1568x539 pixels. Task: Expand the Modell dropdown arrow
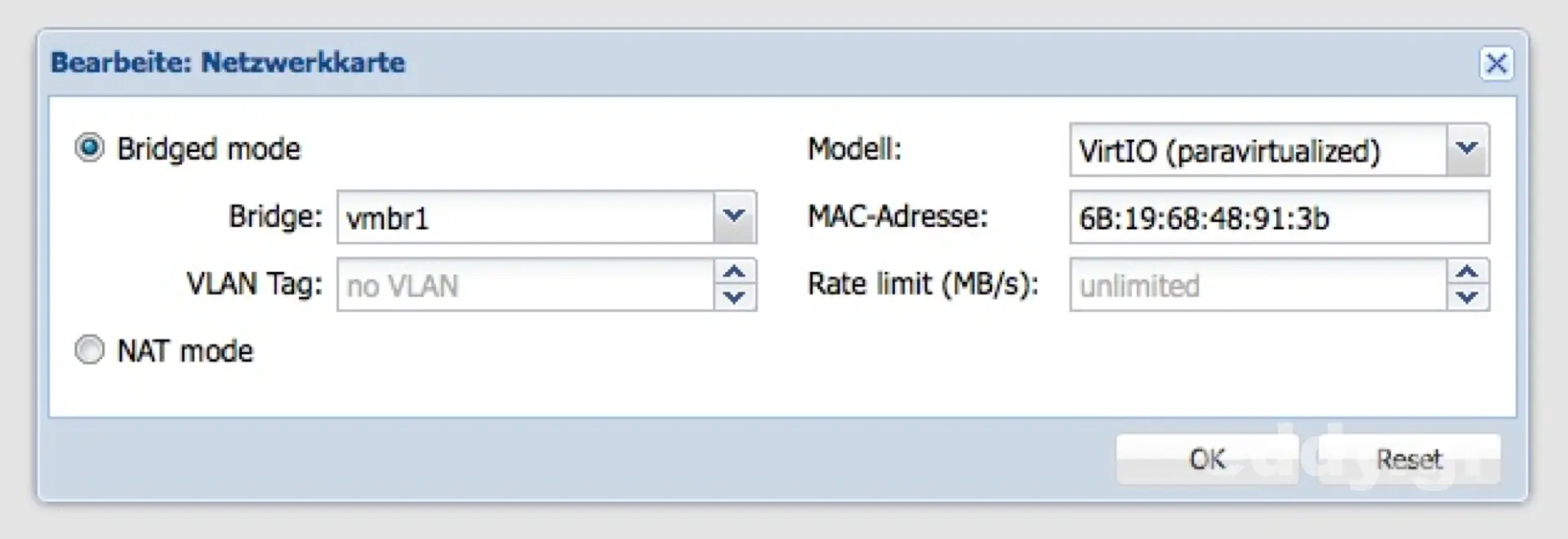coord(1468,149)
